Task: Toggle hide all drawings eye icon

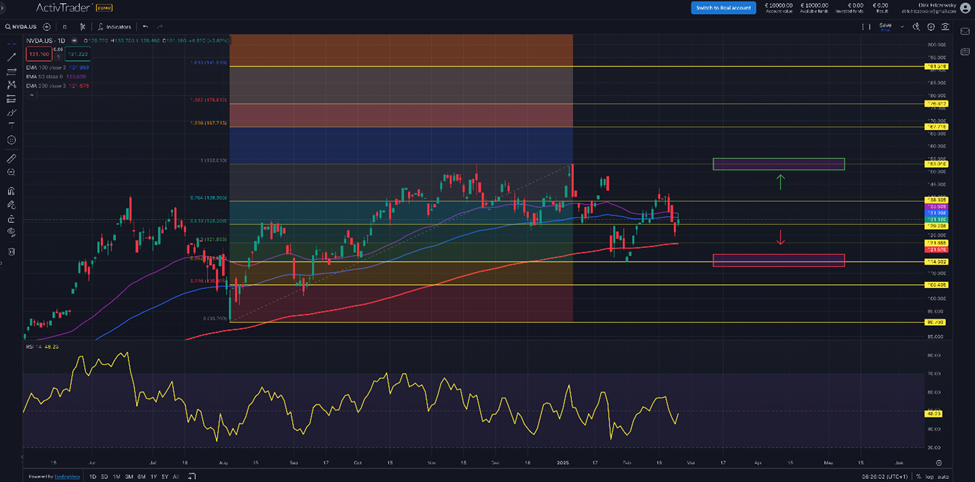Action: tap(11, 233)
